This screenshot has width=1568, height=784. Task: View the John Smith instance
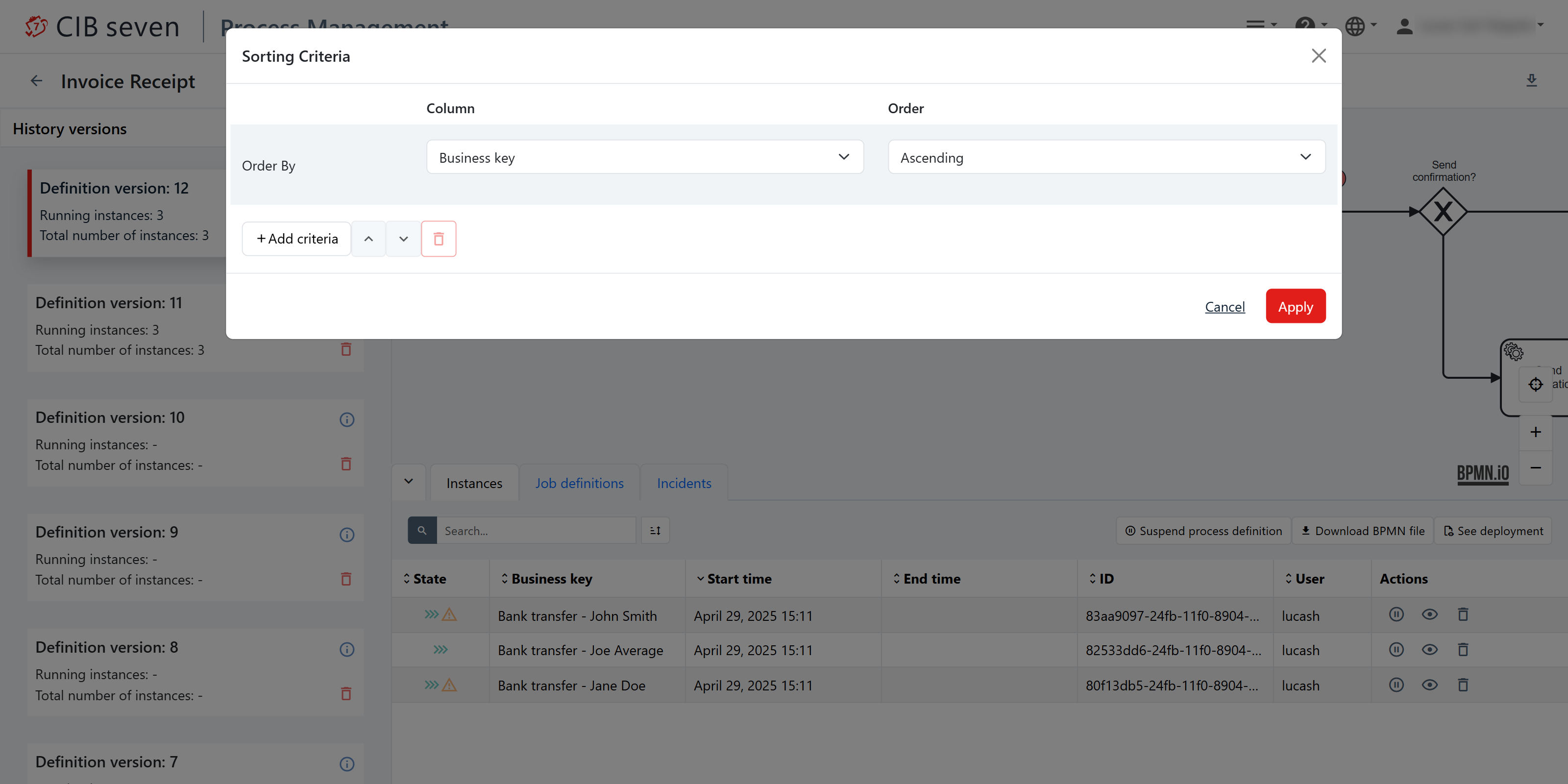point(1429,615)
